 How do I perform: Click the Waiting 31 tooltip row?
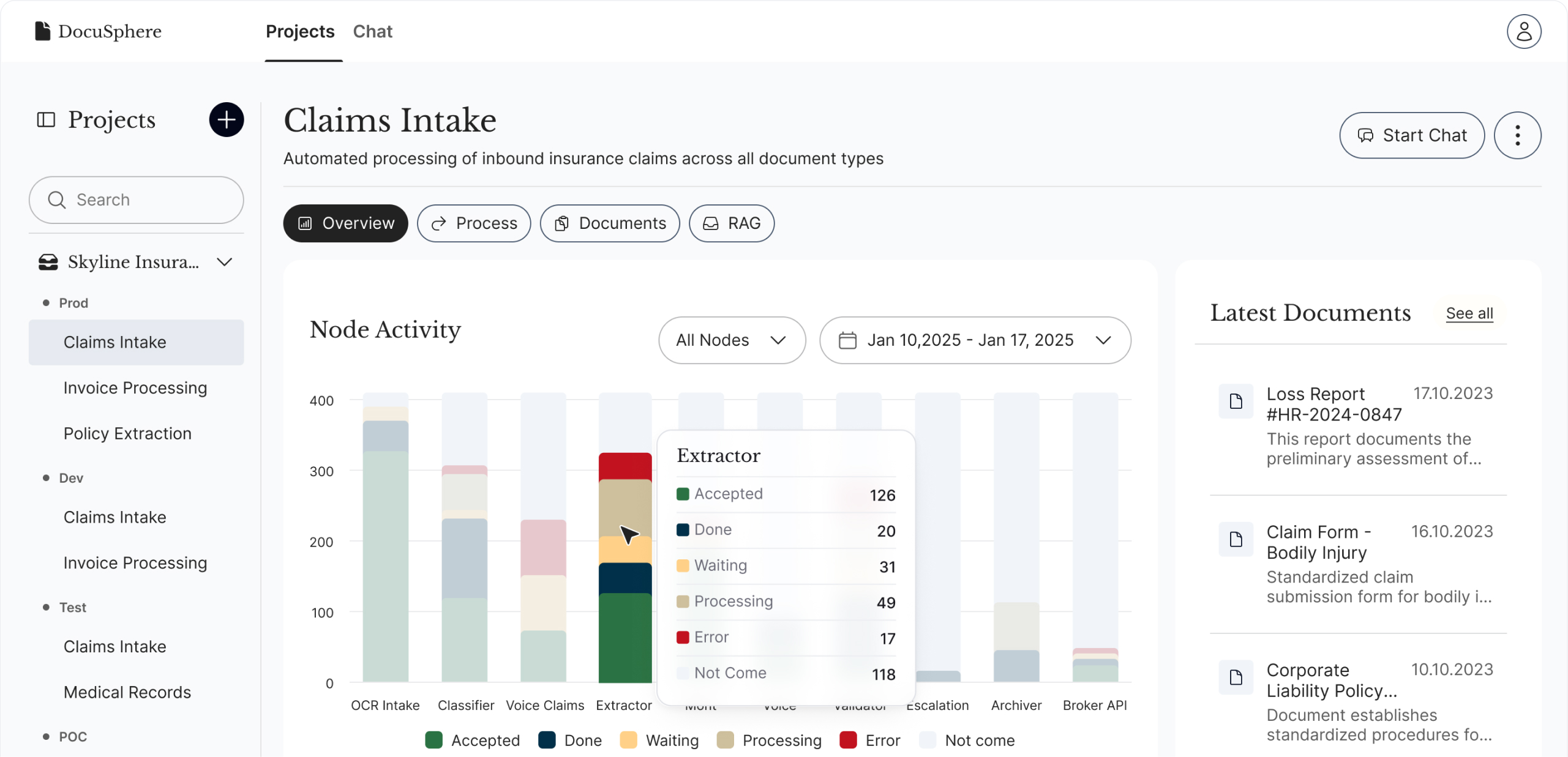[x=786, y=566]
